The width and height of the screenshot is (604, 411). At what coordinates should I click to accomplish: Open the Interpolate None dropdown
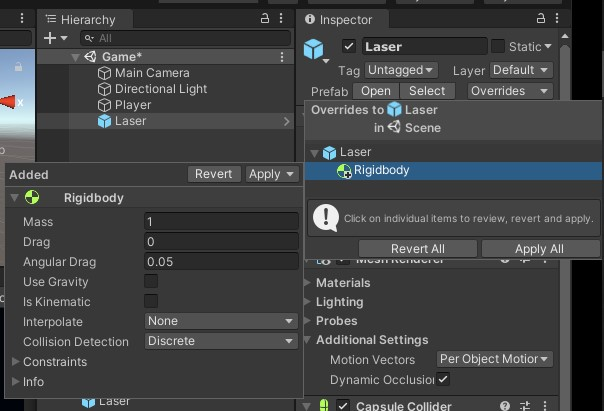click(x=221, y=321)
